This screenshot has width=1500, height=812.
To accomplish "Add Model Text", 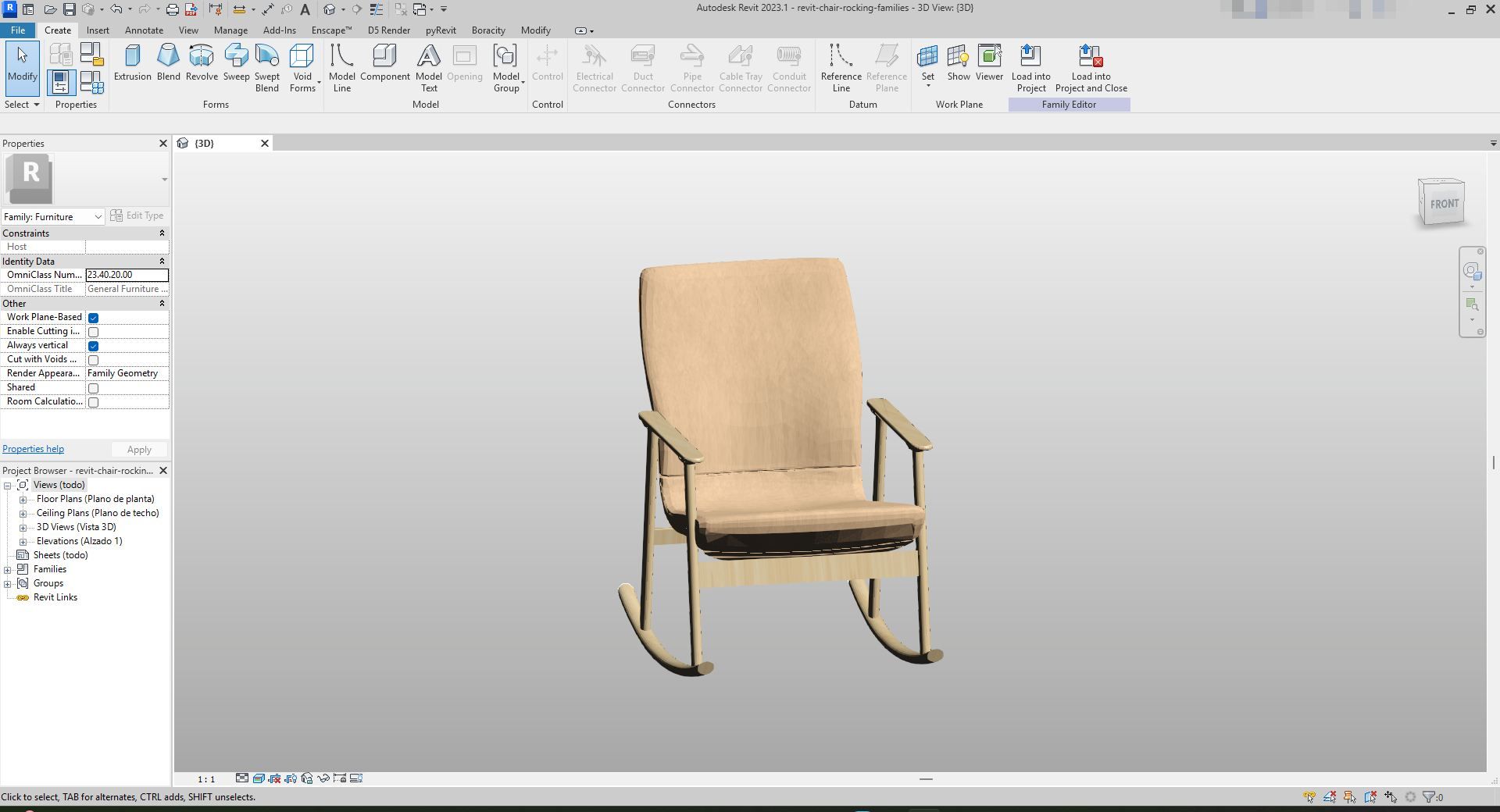I will [428, 68].
